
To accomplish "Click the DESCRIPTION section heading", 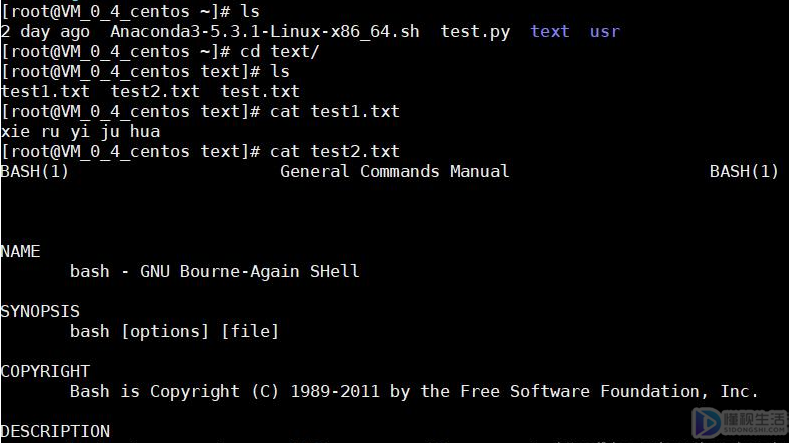I will click(x=55, y=431).
